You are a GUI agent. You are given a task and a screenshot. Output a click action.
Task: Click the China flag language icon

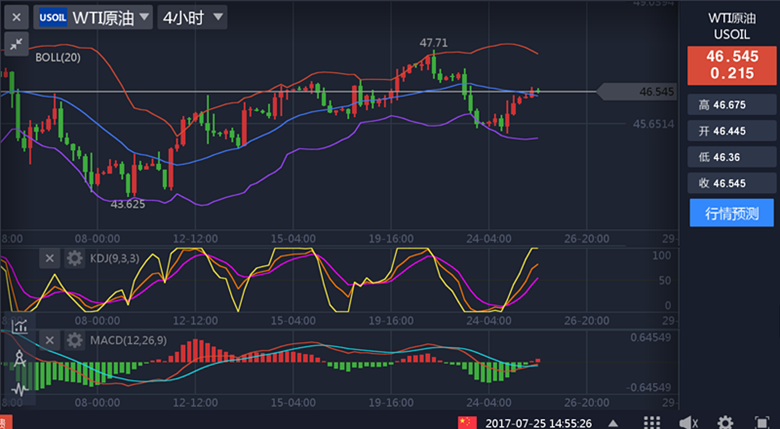tap(468, 423)
